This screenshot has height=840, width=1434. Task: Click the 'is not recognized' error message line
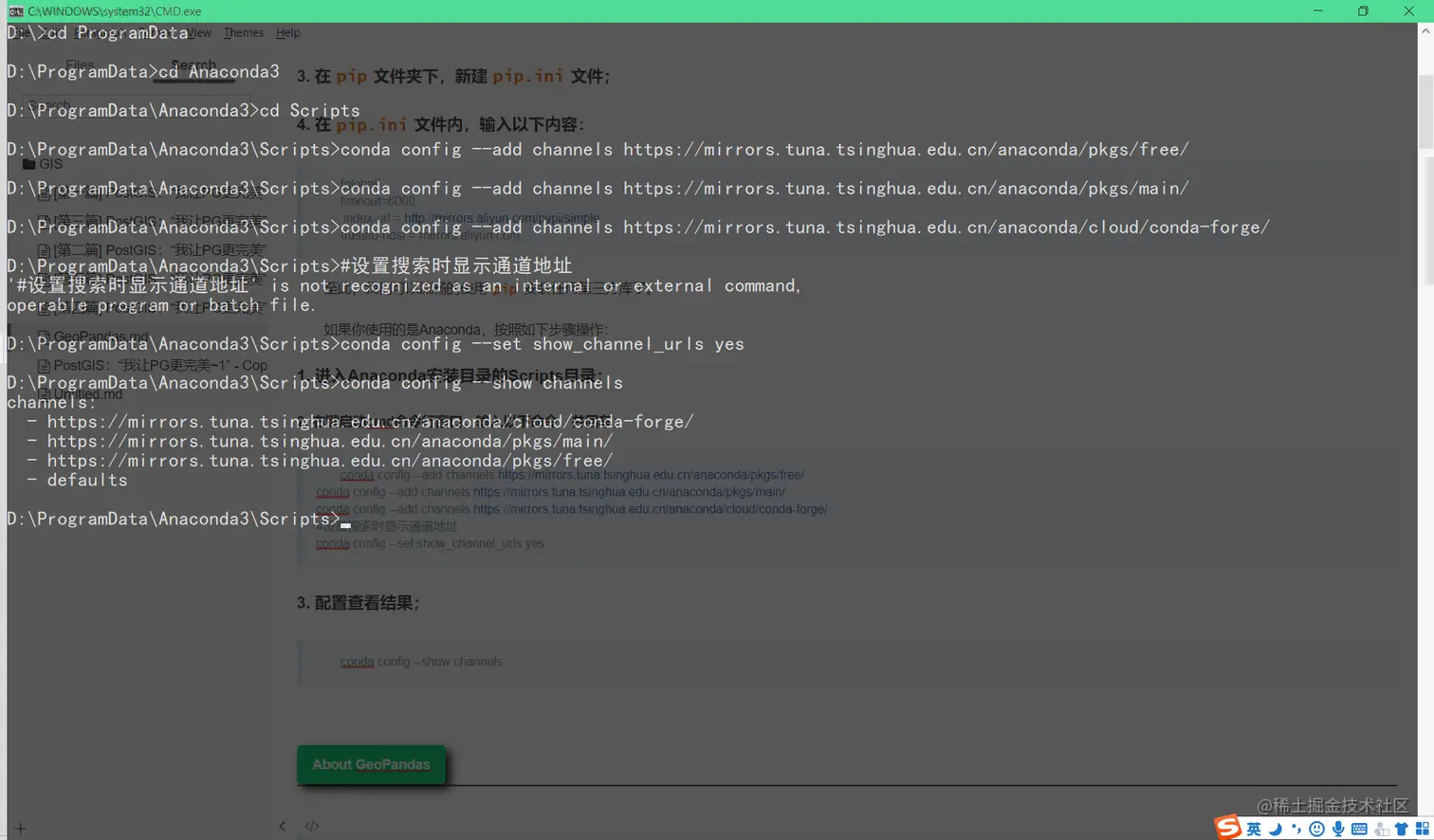(x=405, y=285)
